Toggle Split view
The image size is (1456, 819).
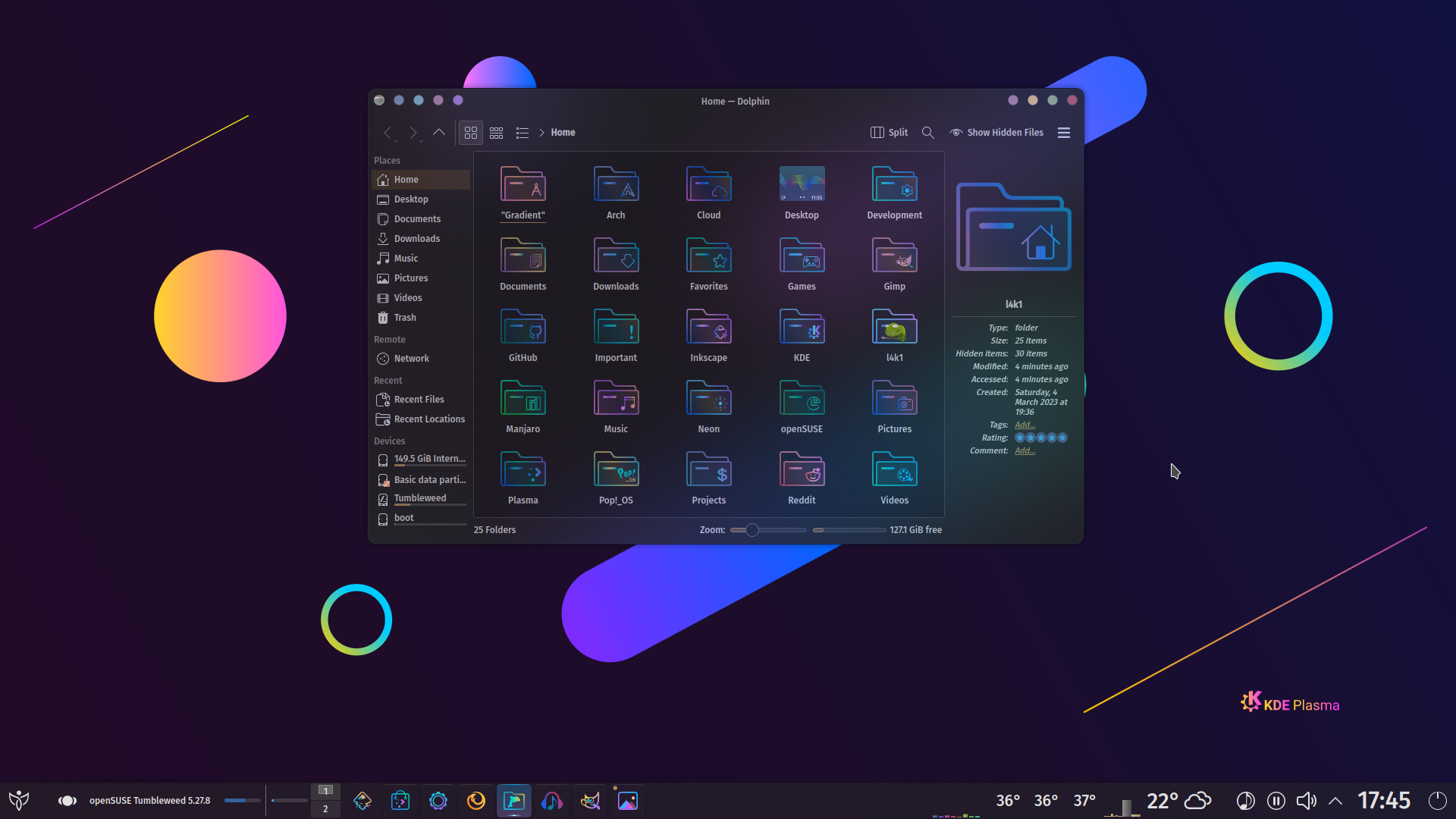pos(890,133)
